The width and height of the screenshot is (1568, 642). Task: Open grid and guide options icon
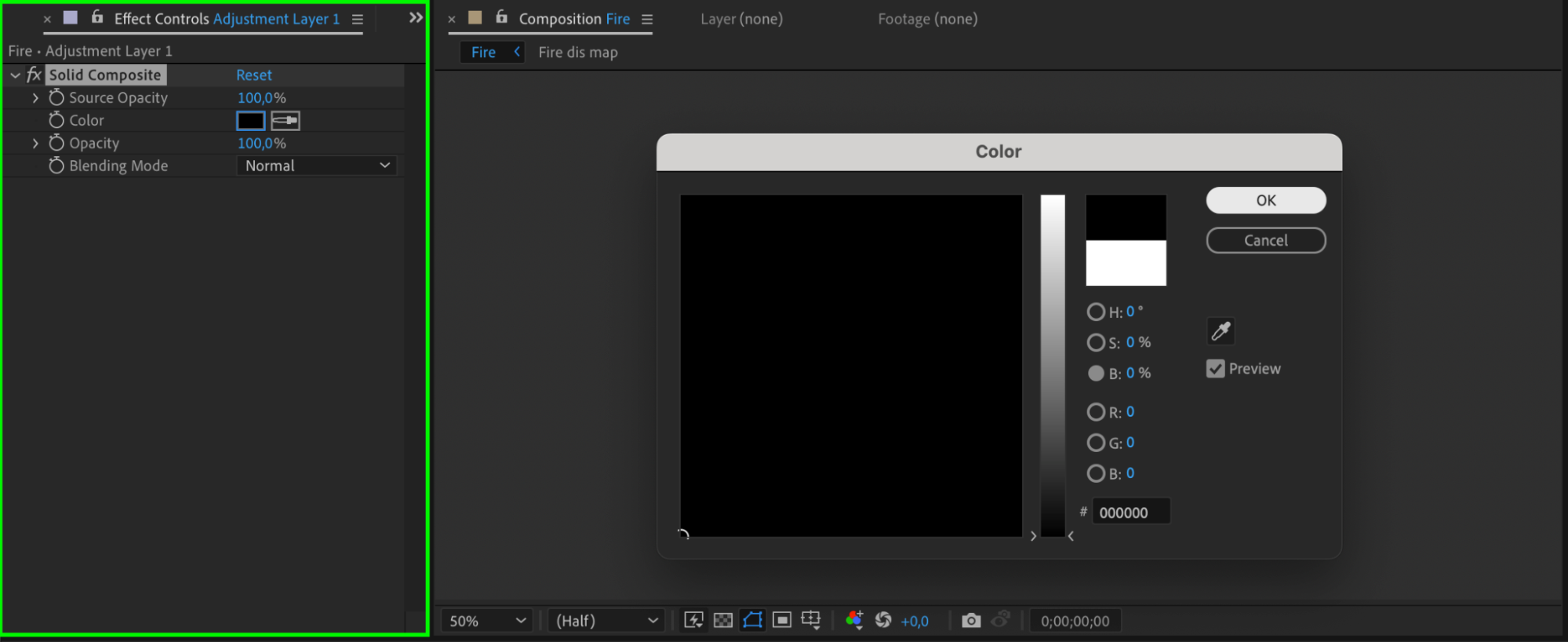(811, 620)
